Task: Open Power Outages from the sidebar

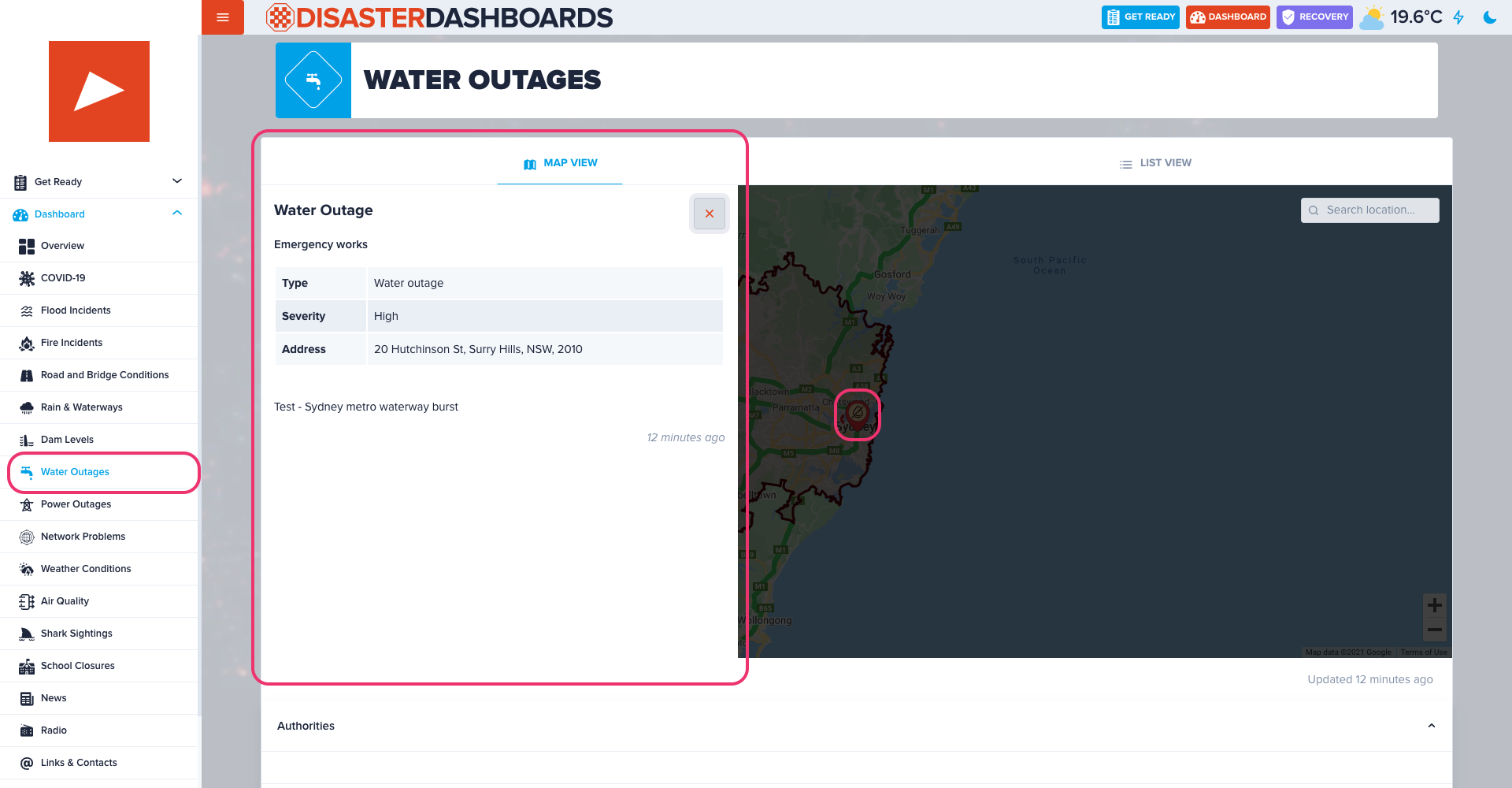Action: pyautogui.click(x=76, y=504)
